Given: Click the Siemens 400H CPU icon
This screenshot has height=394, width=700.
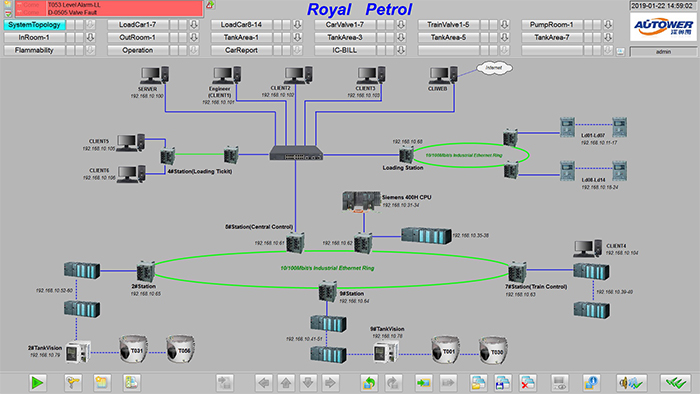Looking at the screenshot, I should coord(362,201).
